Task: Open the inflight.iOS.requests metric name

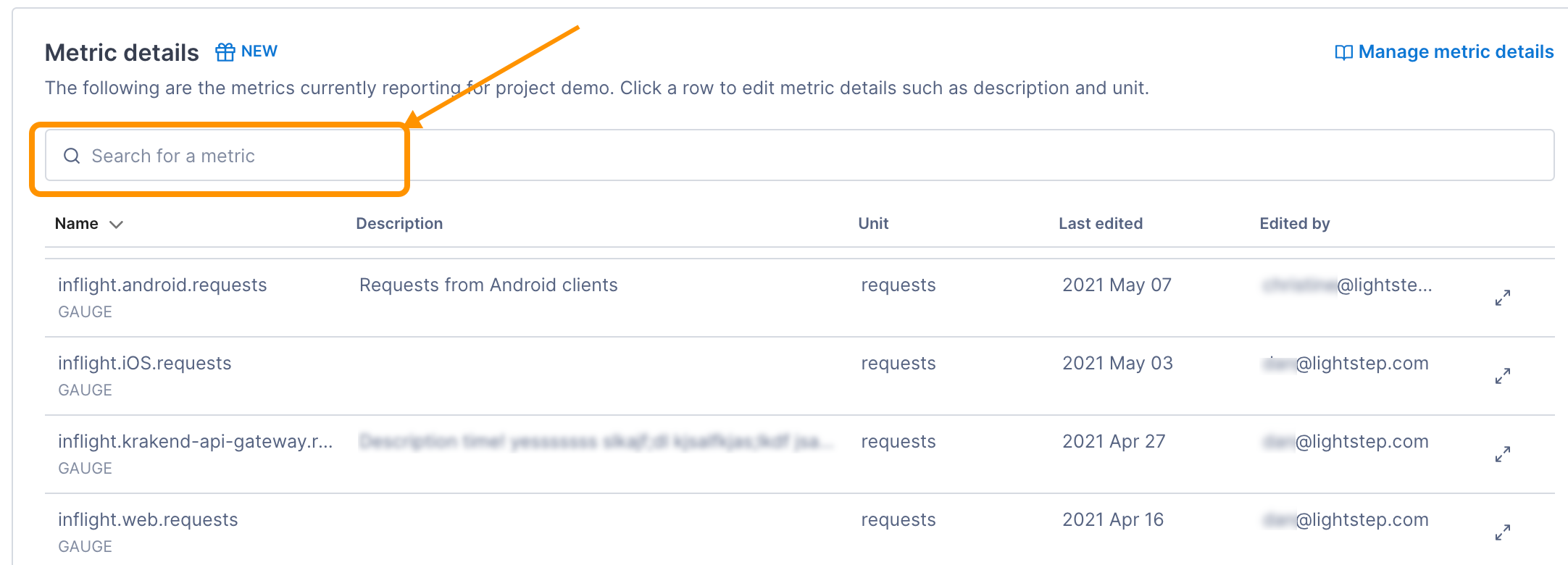Action: [145, 364]
